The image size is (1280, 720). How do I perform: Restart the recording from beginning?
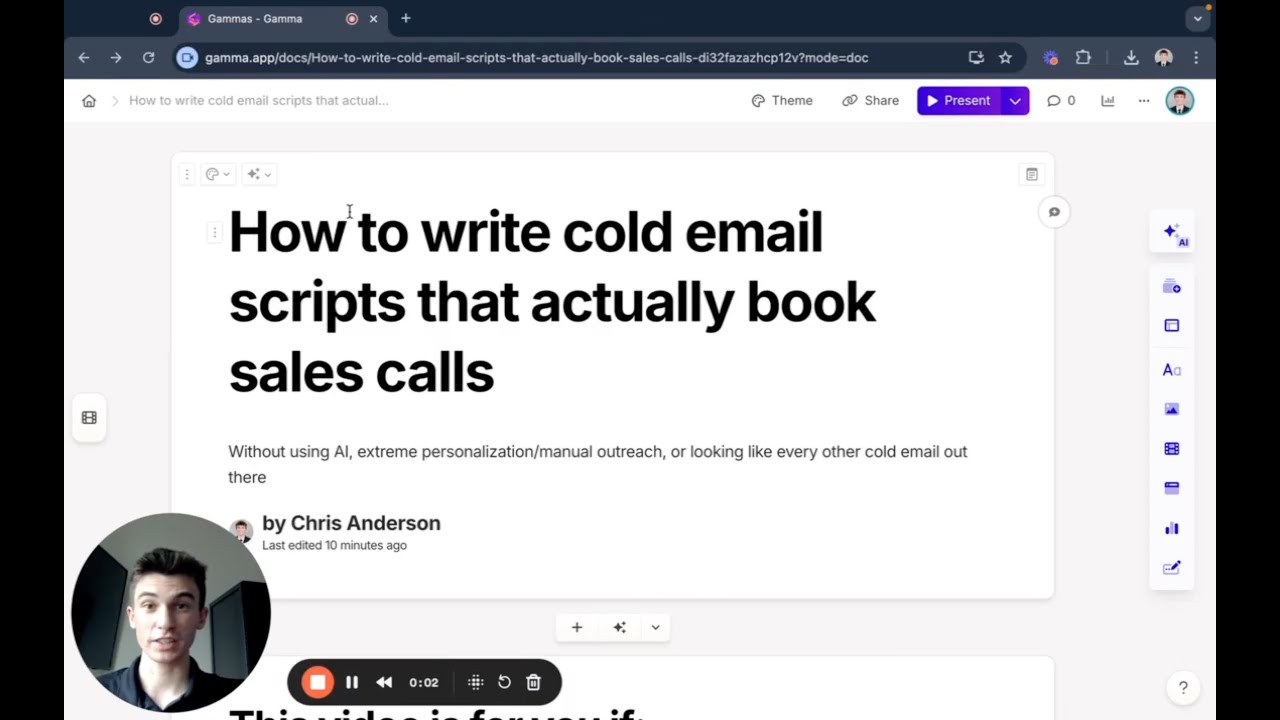click(504, 682)
